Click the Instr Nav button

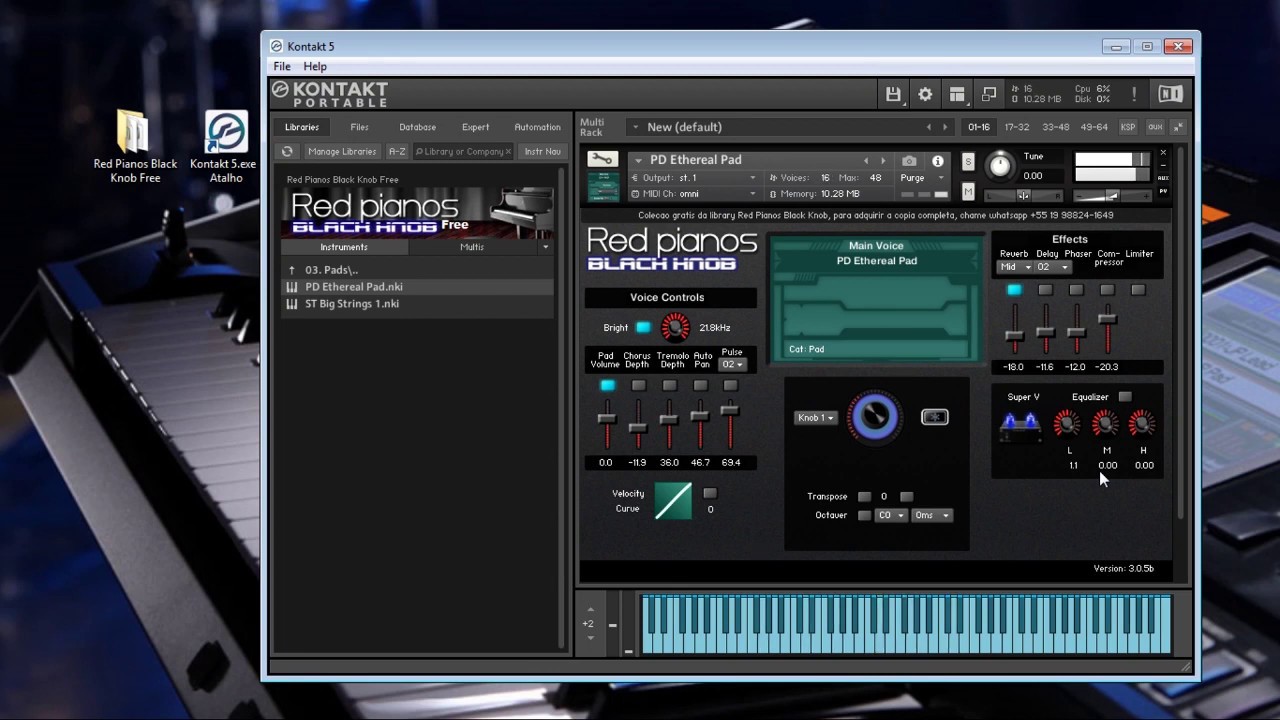542,152
